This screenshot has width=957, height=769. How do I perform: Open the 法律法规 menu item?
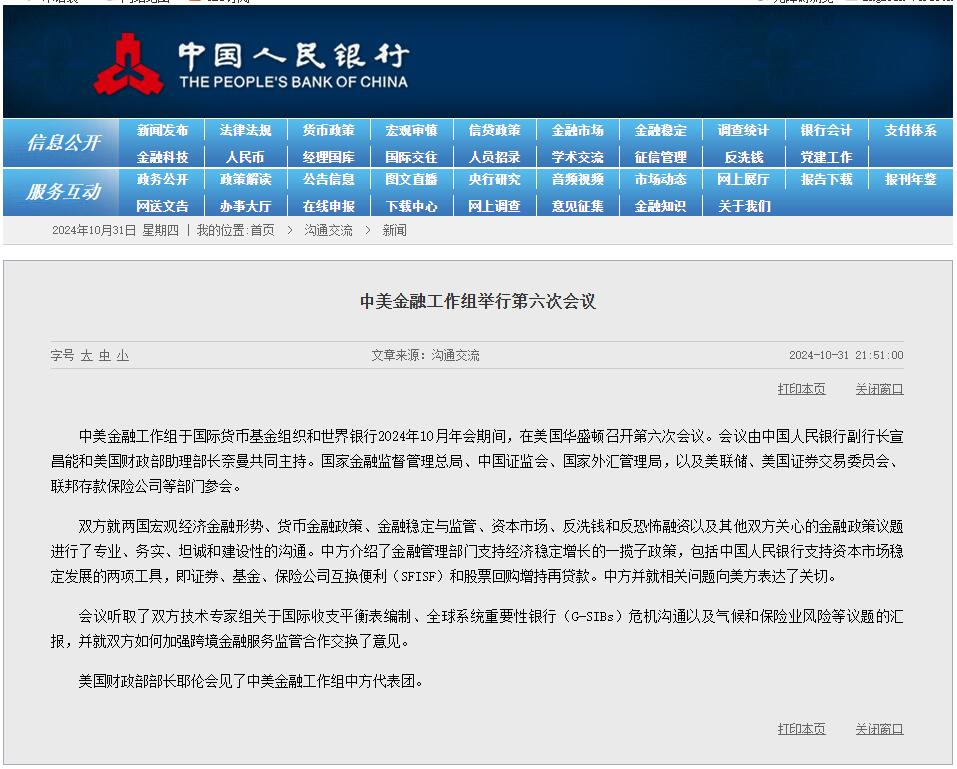pyautogui.click(x=245, y=131)
